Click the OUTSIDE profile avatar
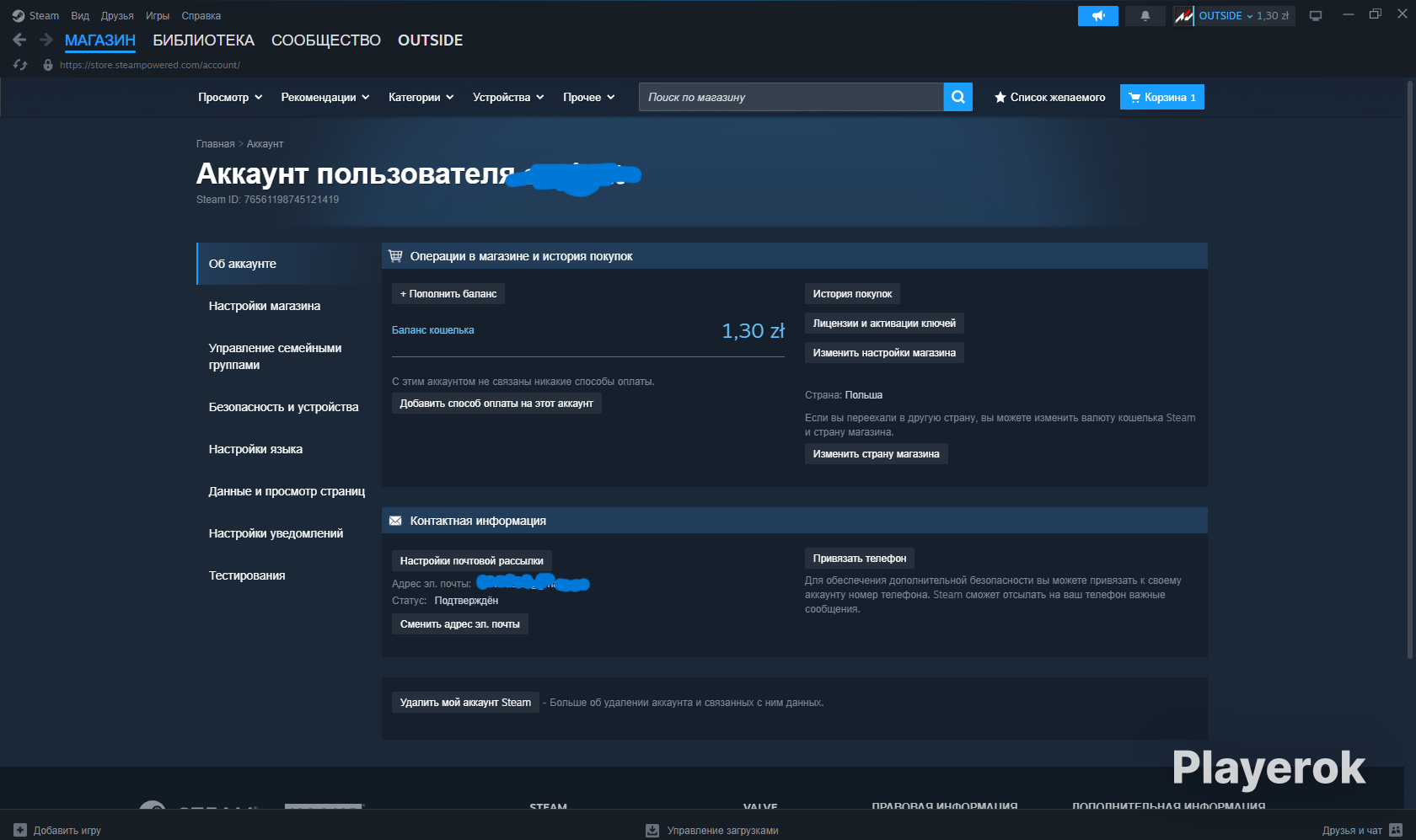Screen dimensions: 1416x840 click(1184, 16)
